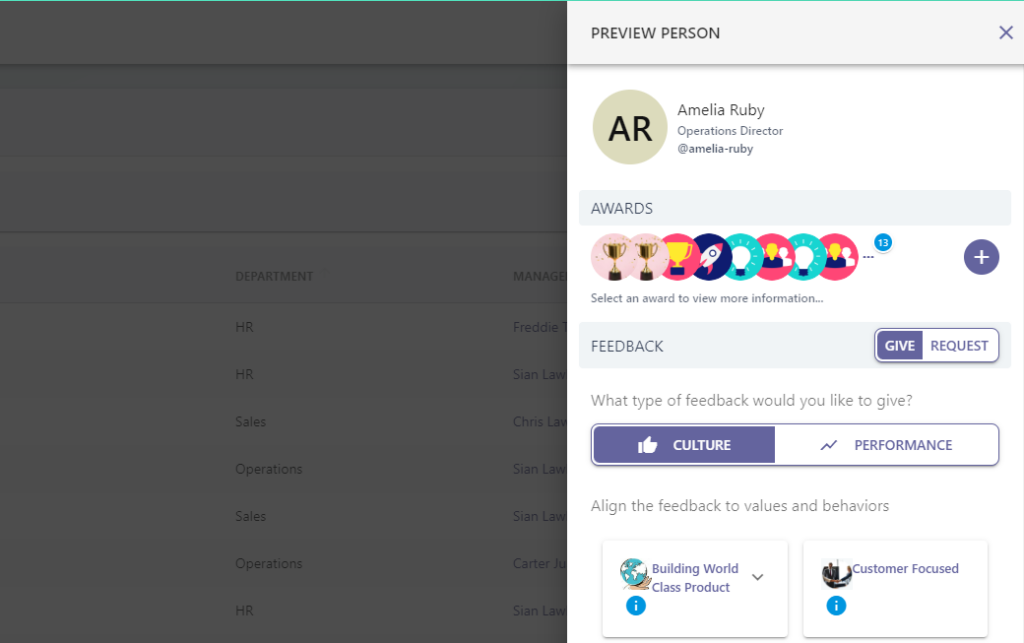
Task: Select Culture feedback type
Action: tap(684, 445)
